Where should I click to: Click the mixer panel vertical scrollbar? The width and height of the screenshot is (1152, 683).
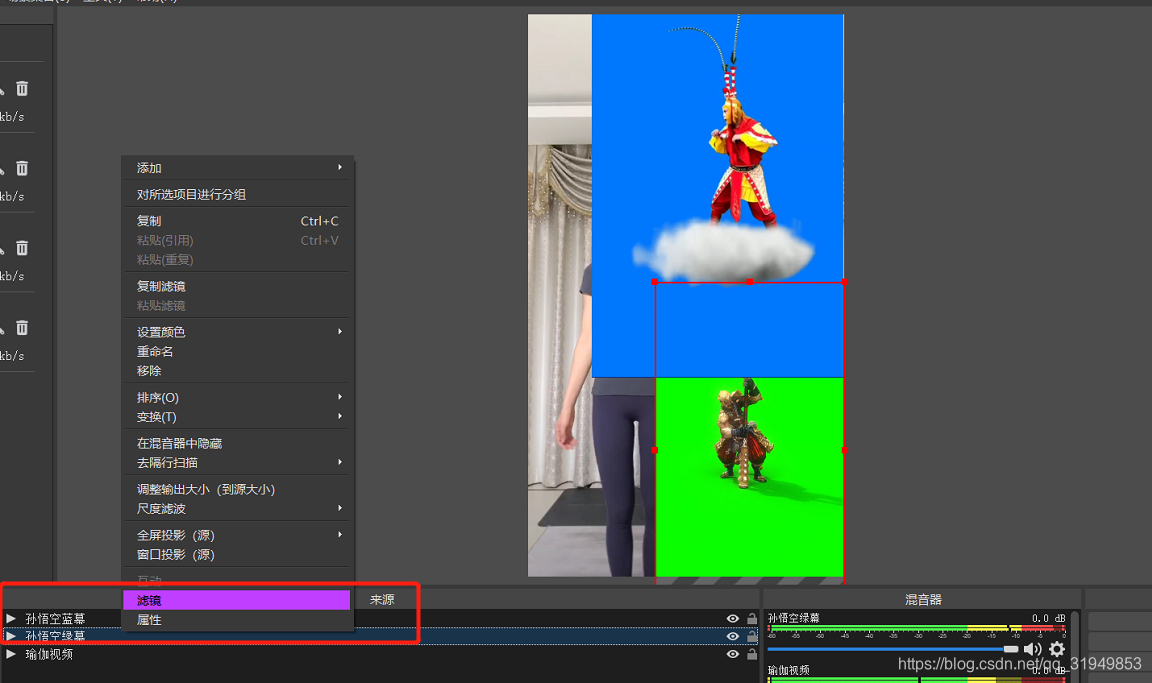click(x=1074, y=646)
